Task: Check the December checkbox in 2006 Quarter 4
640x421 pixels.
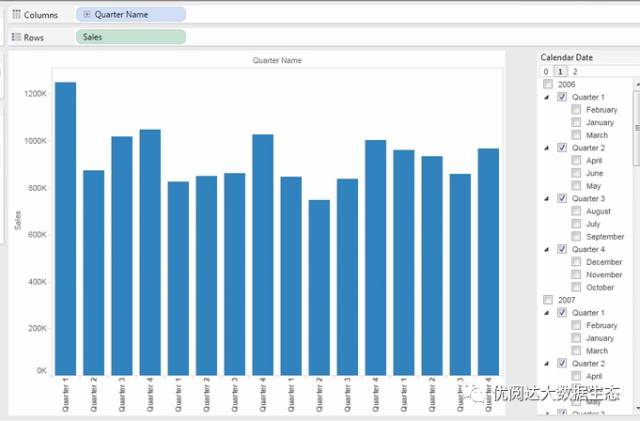Action: coord(576,262)
